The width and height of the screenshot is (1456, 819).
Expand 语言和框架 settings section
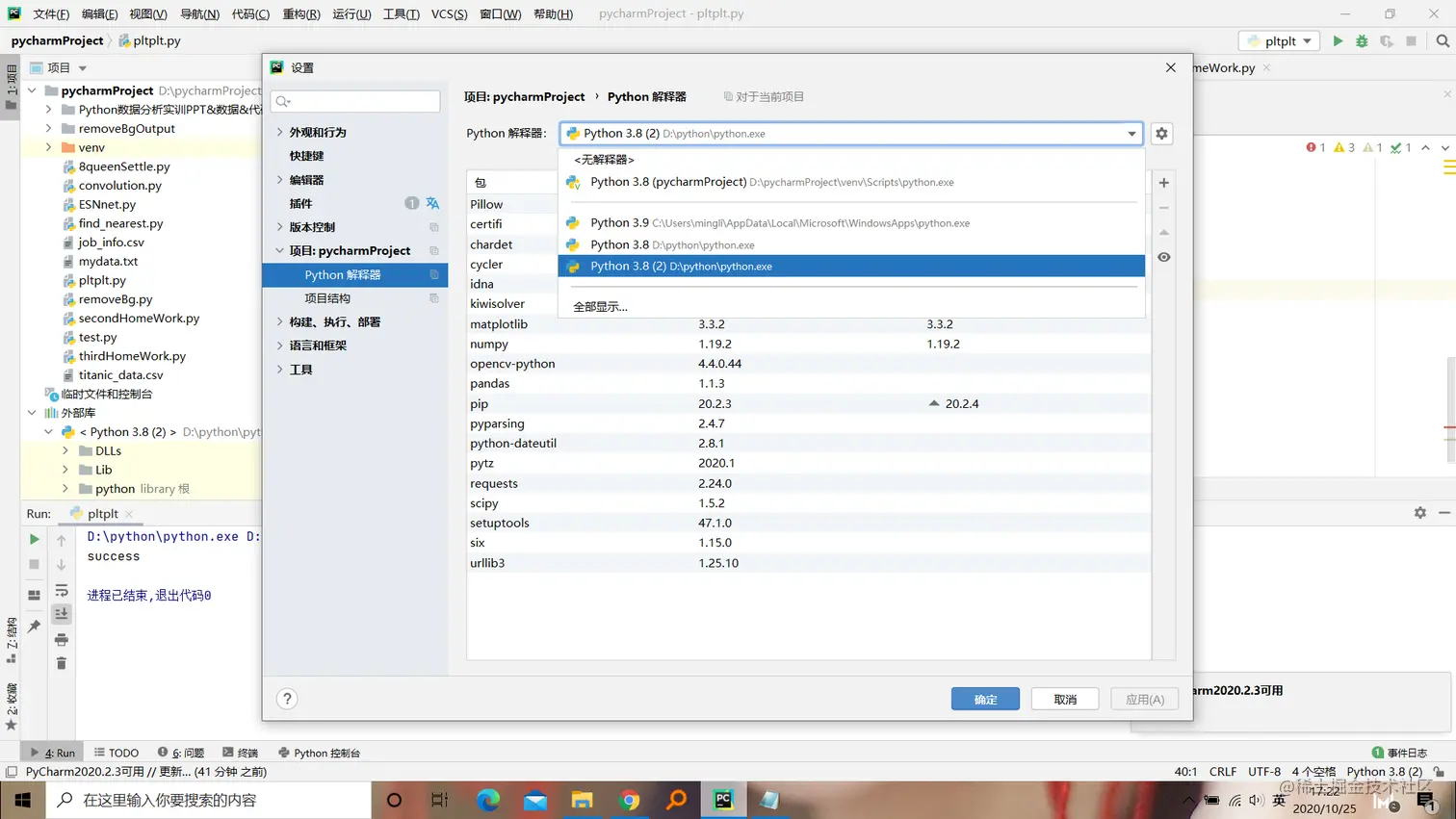pyautogui.click(x=280, y=346)
